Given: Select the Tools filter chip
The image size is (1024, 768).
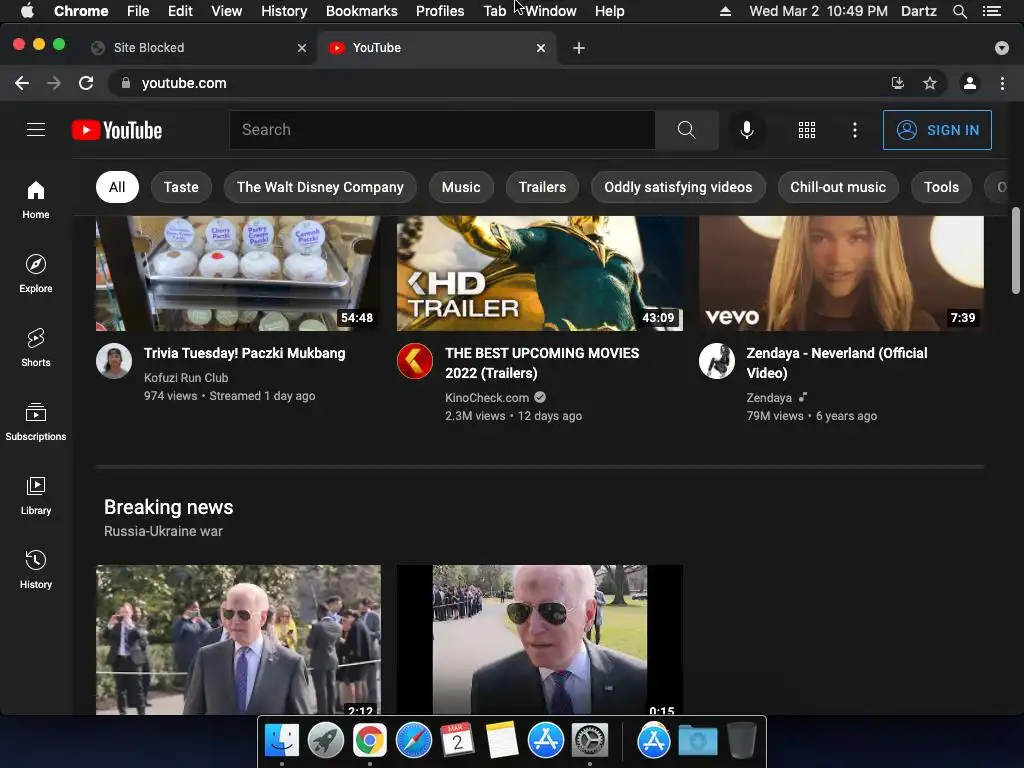Looking at the screenshot, I should click(x=941, y=187).
